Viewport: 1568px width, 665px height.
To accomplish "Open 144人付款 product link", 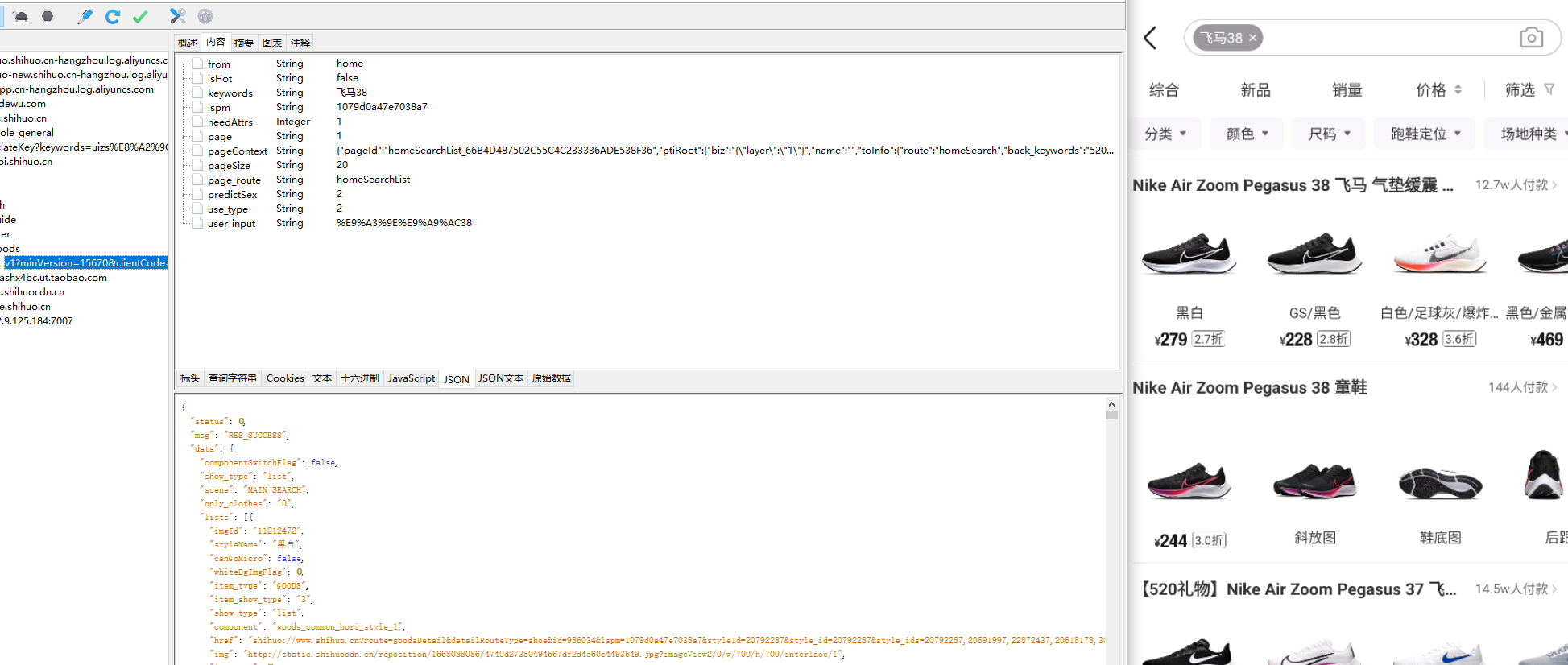I will 1522,387.
